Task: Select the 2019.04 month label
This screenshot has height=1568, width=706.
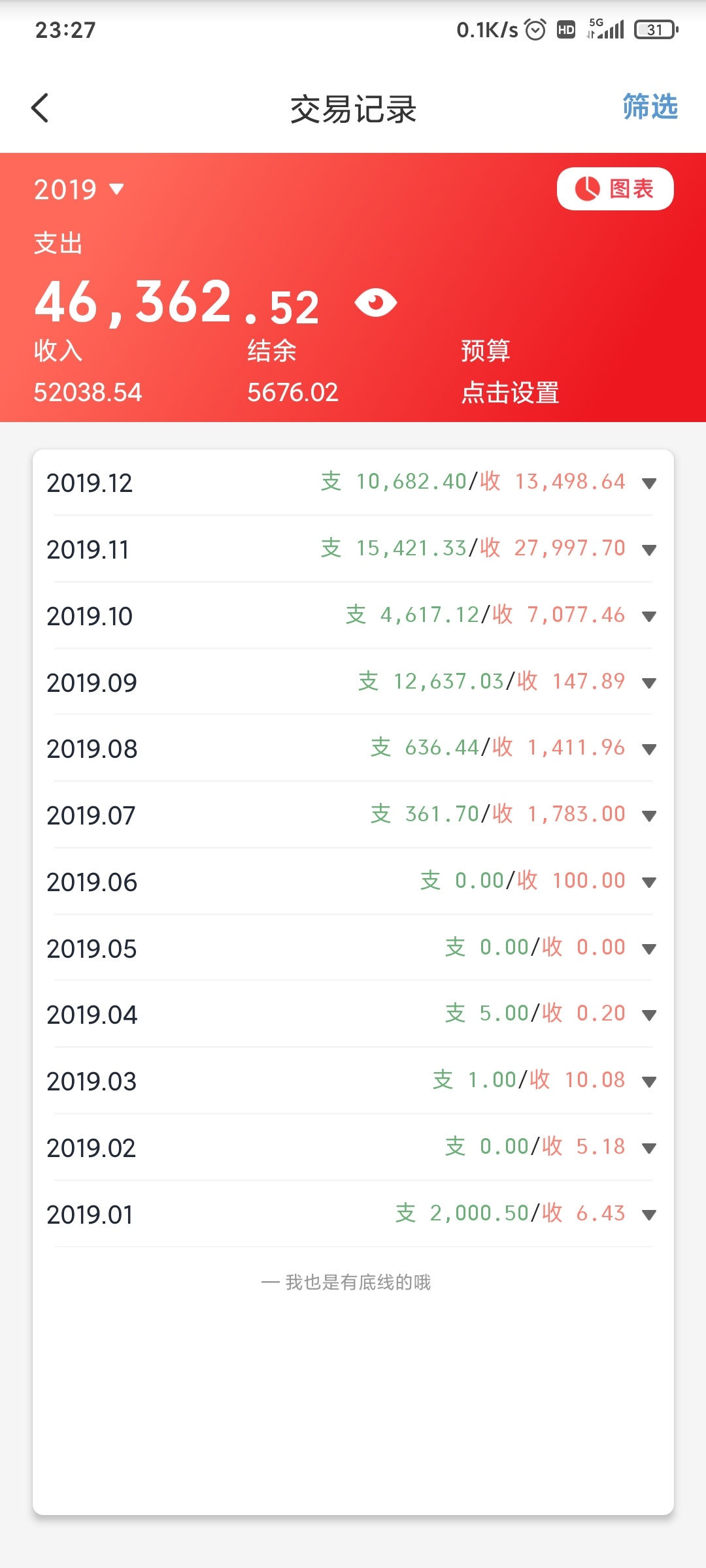Action: point(92,1015)
